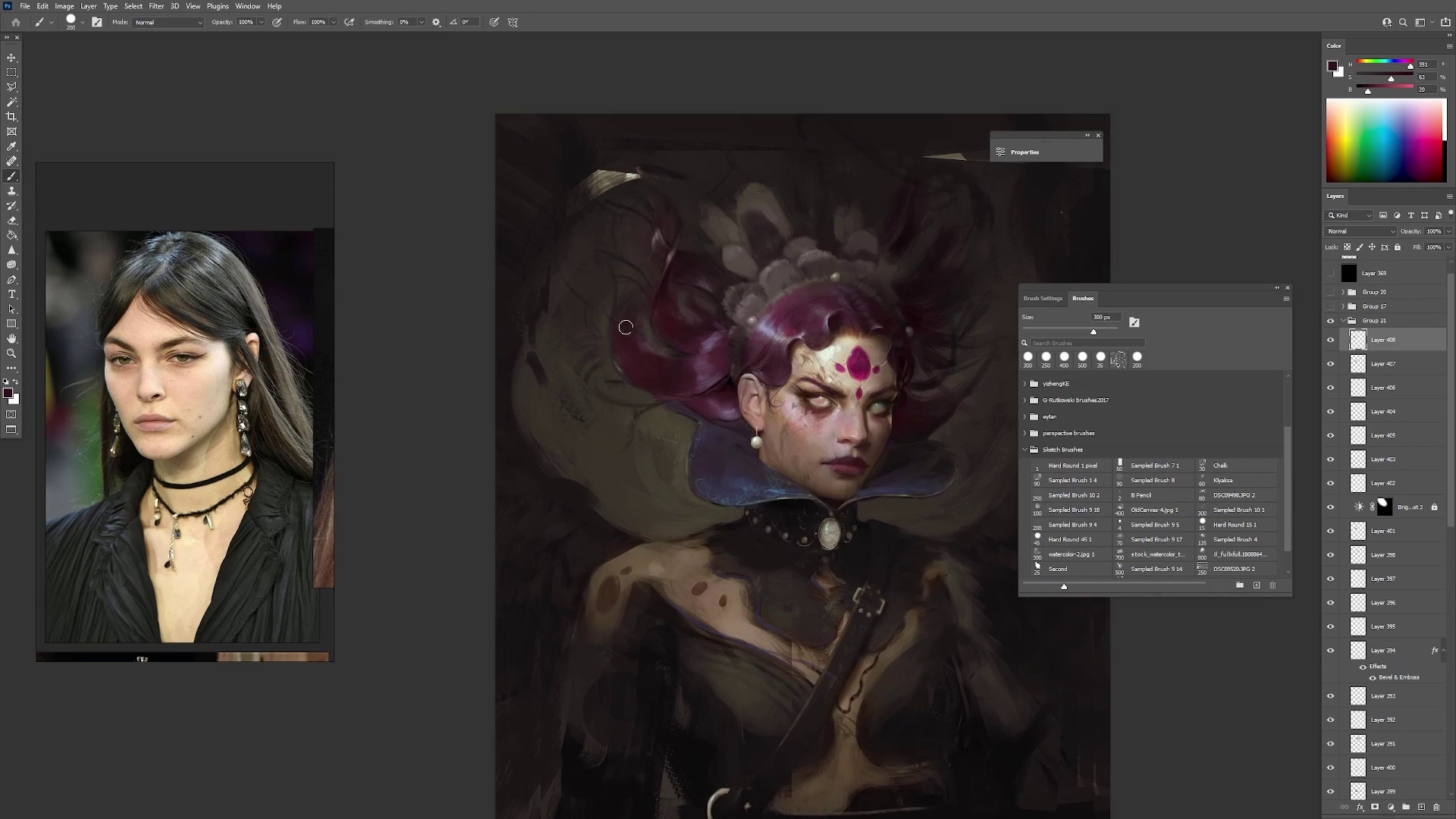Open smoothing options gear icon
The width and height of the screenshot is (1456, 819).
pos(436,22)
